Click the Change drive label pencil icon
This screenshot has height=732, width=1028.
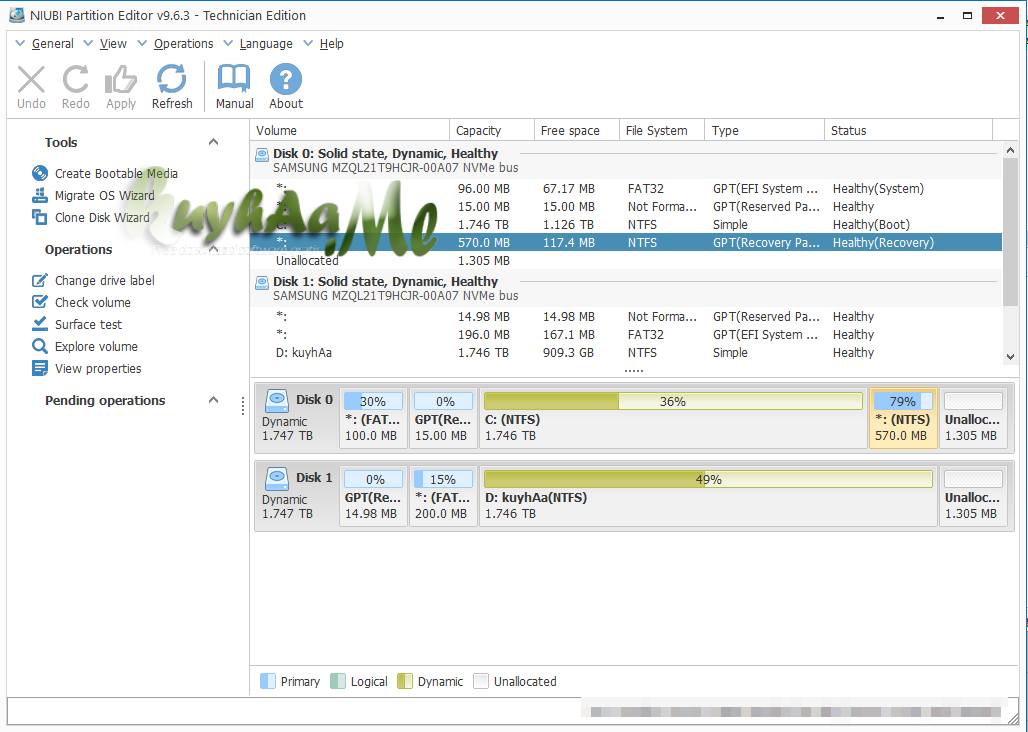click(x=40, y=280)
